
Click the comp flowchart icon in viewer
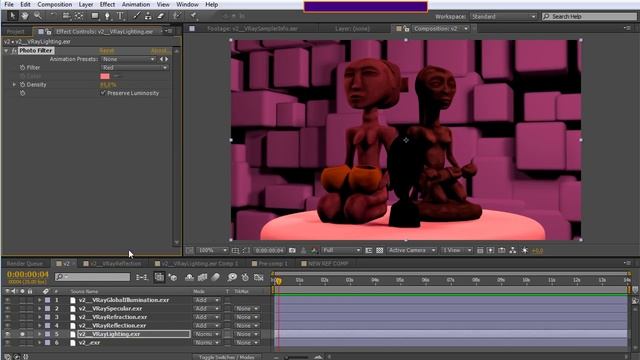click(513, 250)
